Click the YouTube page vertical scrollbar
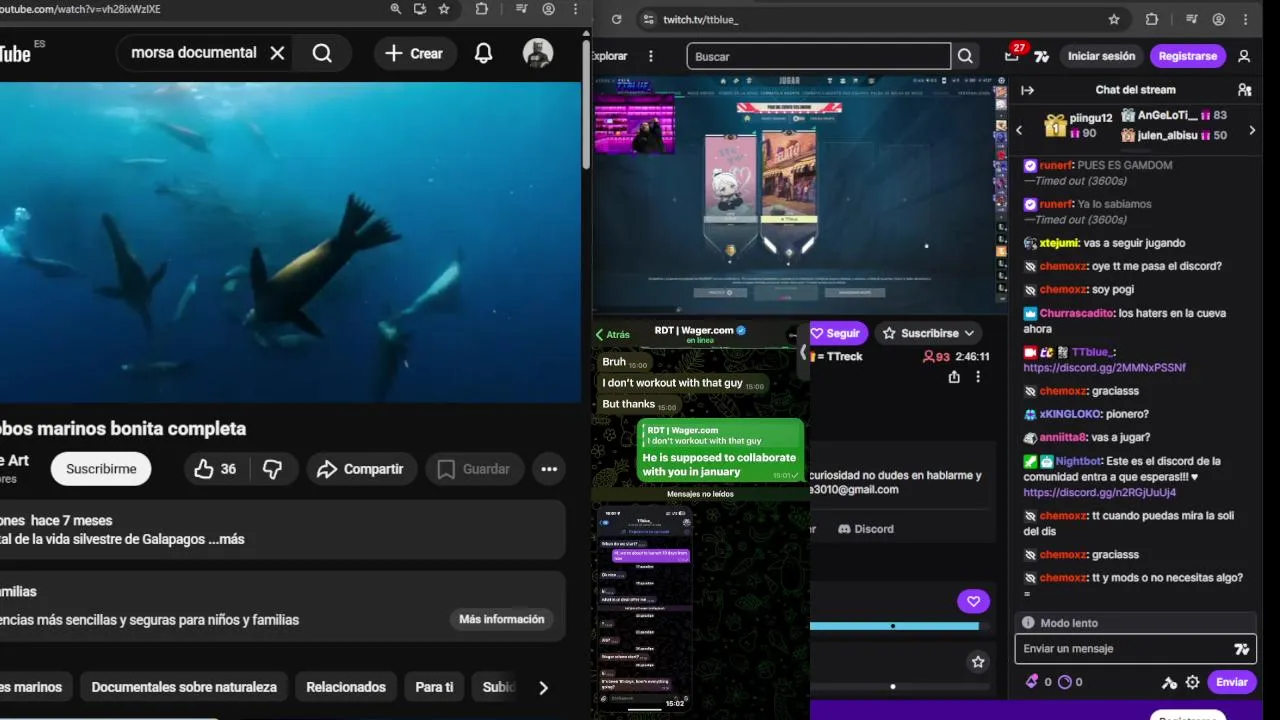The height and width of the screenshot is (720, 1280). click(x=586, y=105)
